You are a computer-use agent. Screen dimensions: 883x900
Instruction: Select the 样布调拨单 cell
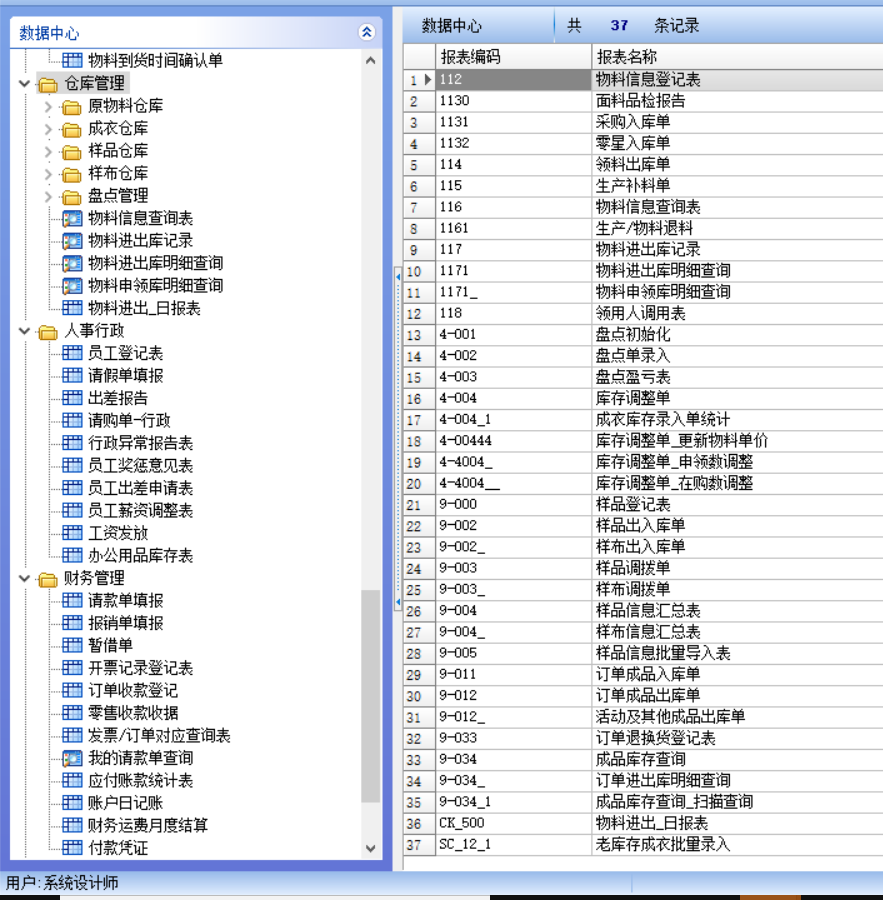(x=737, y=589)
